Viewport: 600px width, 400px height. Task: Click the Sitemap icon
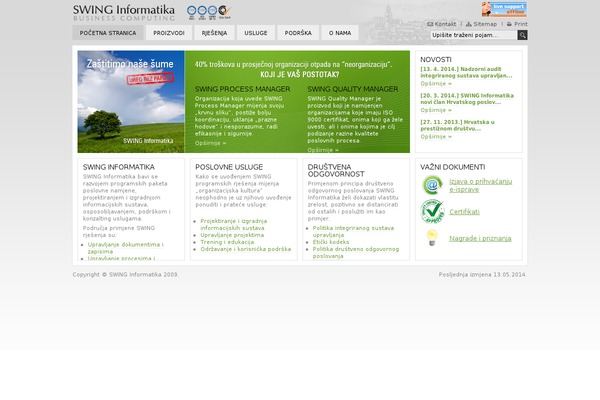[x=469, y=24]
